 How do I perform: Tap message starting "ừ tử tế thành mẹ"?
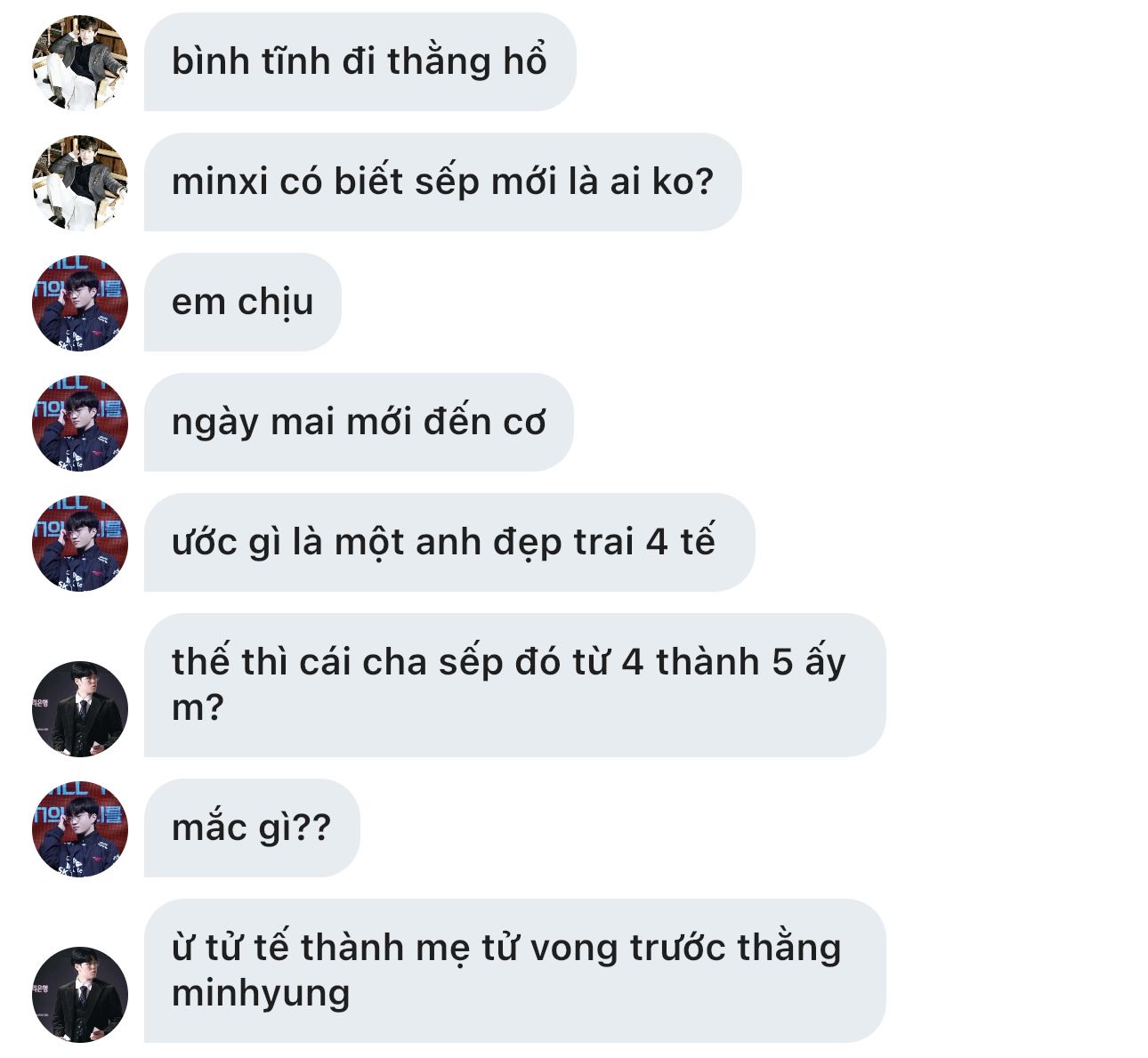pos(515,971)
